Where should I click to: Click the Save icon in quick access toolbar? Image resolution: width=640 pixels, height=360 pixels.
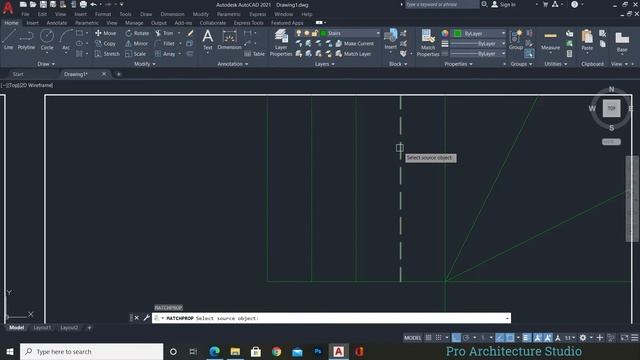(43, 4)
